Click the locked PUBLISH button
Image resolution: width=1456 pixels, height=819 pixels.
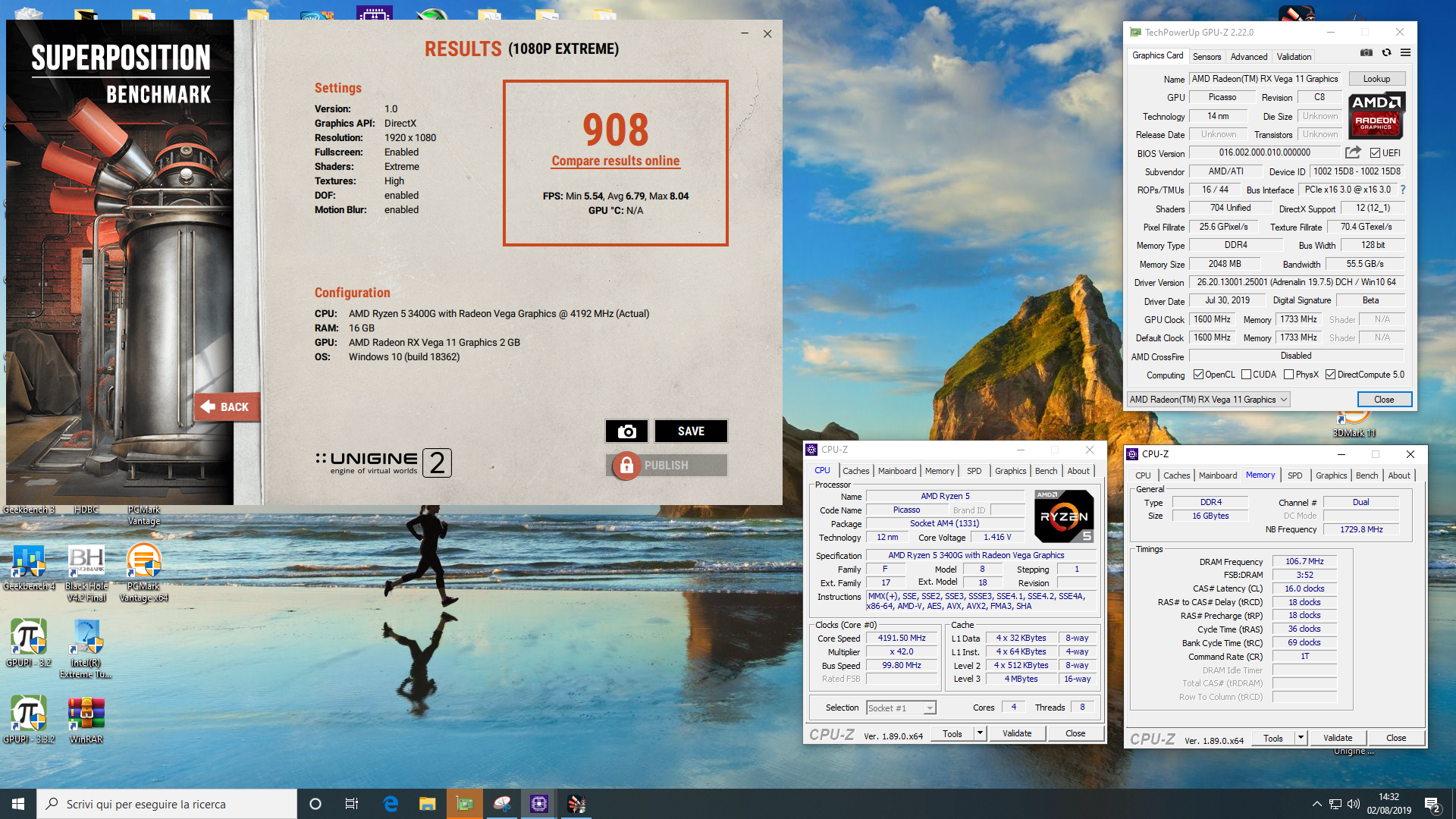(x=667, y=465)
